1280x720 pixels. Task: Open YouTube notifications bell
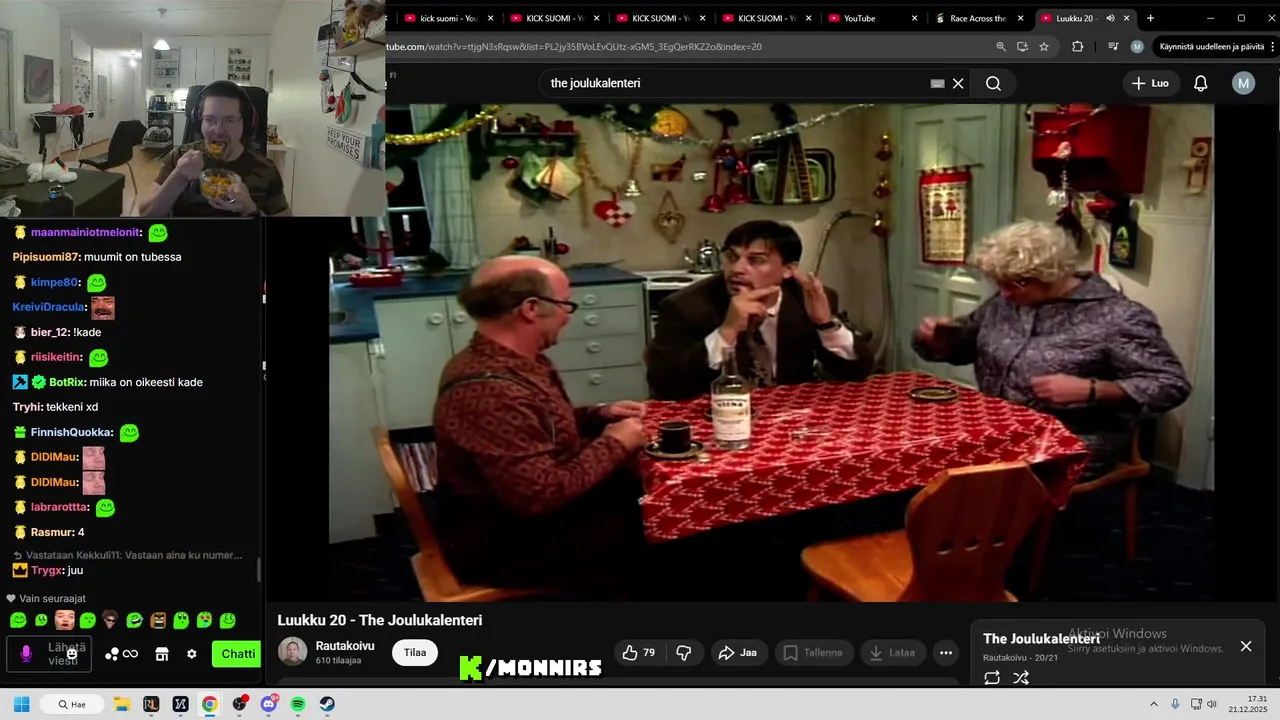(x=1201, y=83)
